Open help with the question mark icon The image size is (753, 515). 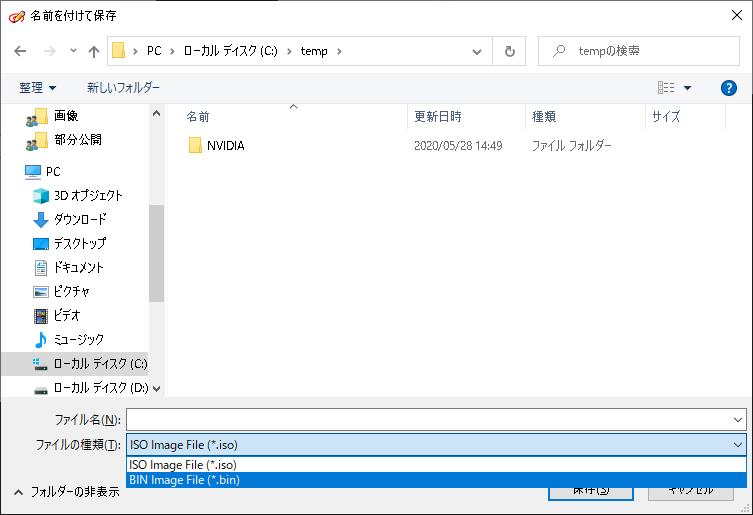coord(729,88)
